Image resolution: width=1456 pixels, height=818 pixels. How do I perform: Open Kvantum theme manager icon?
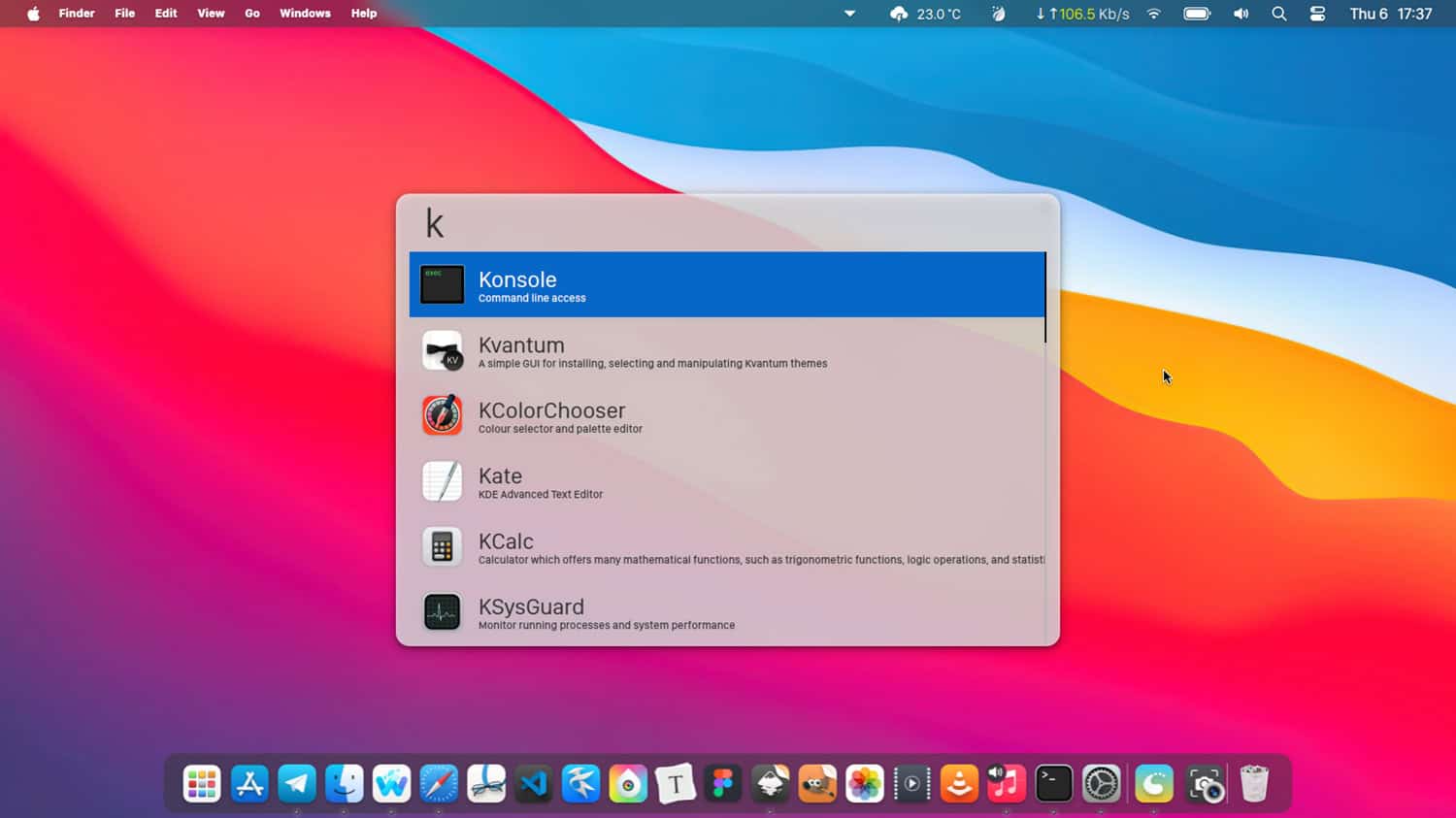[x=442, y=350]
